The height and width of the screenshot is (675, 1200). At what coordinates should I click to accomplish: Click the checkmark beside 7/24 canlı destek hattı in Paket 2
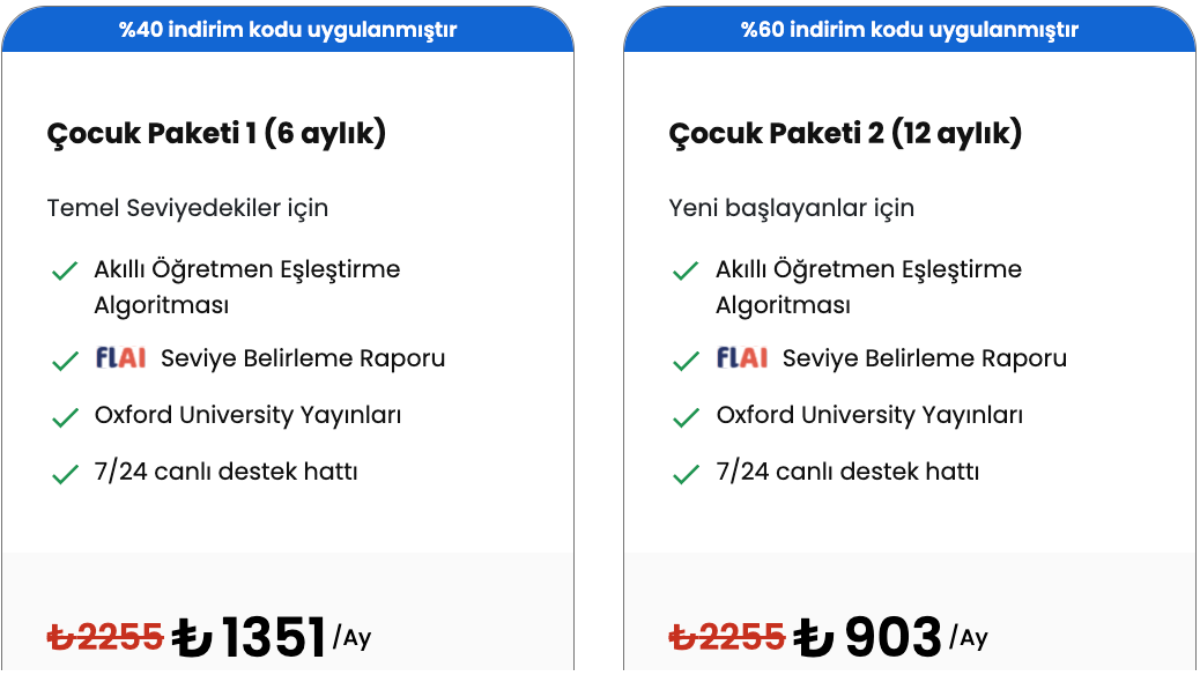pyautogui.click(x=686, y=474)
